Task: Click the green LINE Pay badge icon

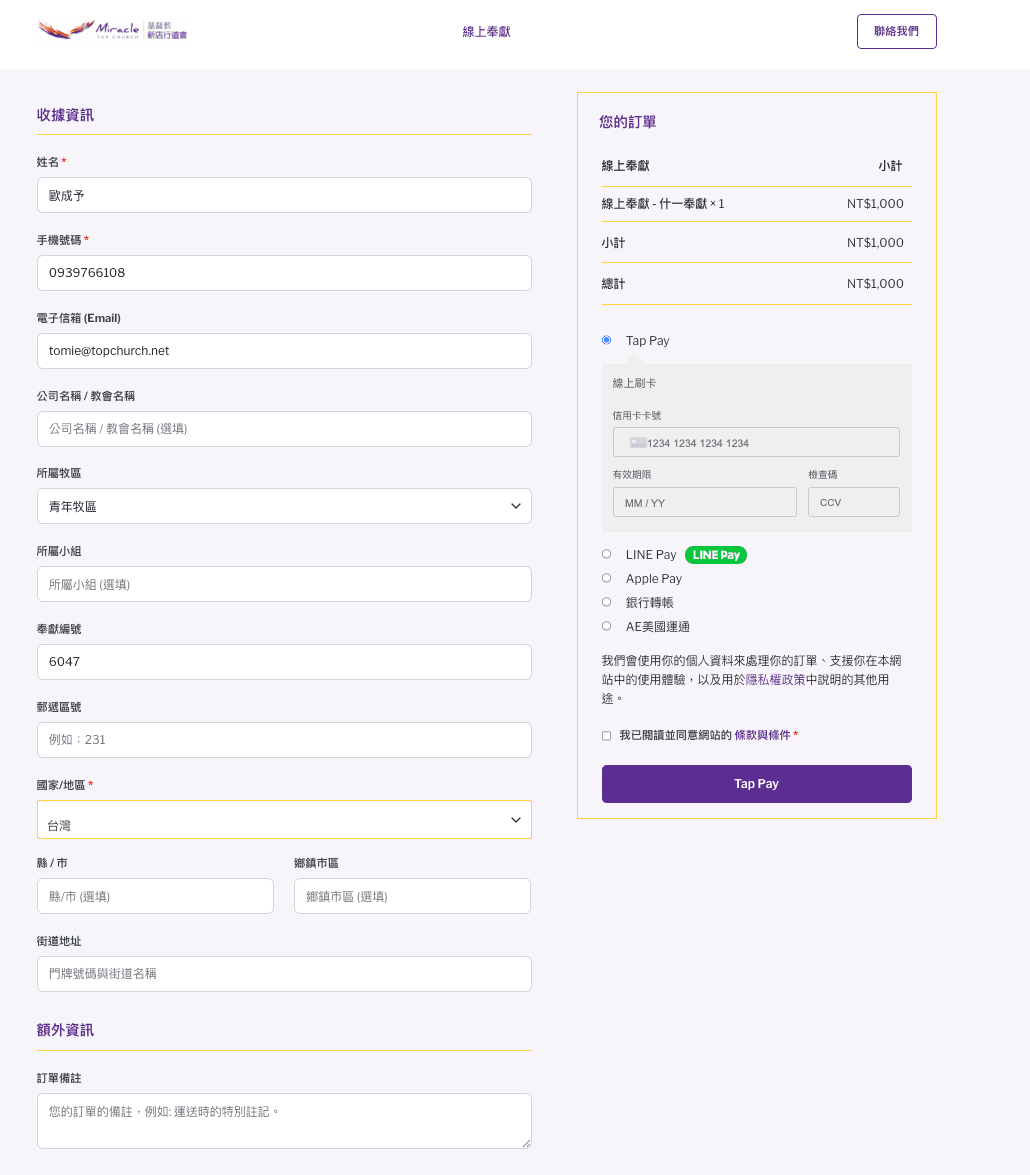Action: click(716, 555)
